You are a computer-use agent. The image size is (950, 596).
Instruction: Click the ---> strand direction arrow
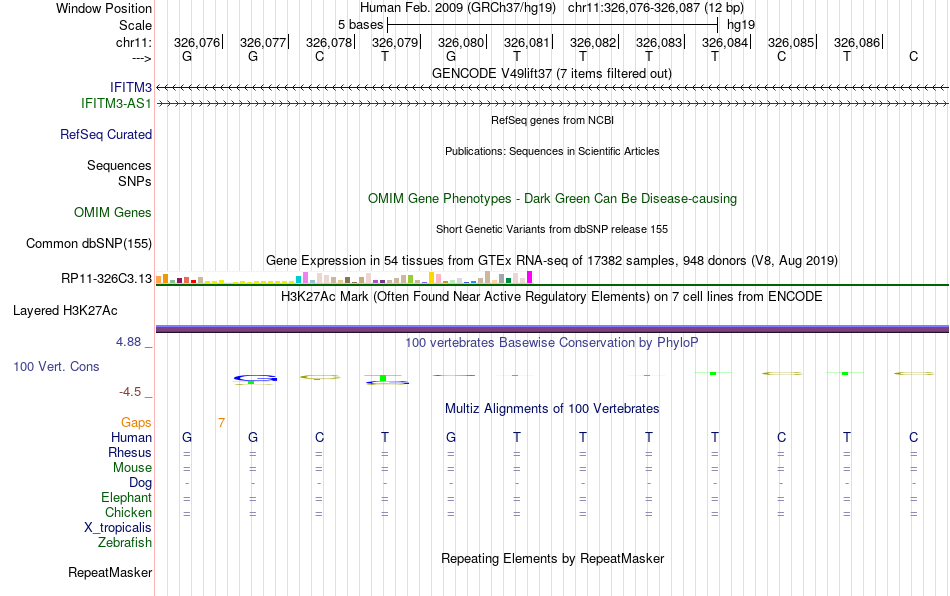[x=142, y=58]
